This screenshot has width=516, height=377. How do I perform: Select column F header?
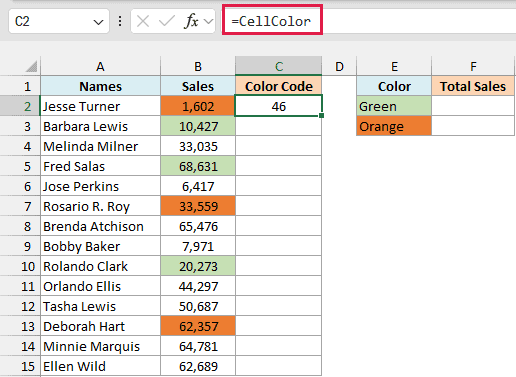473,66
